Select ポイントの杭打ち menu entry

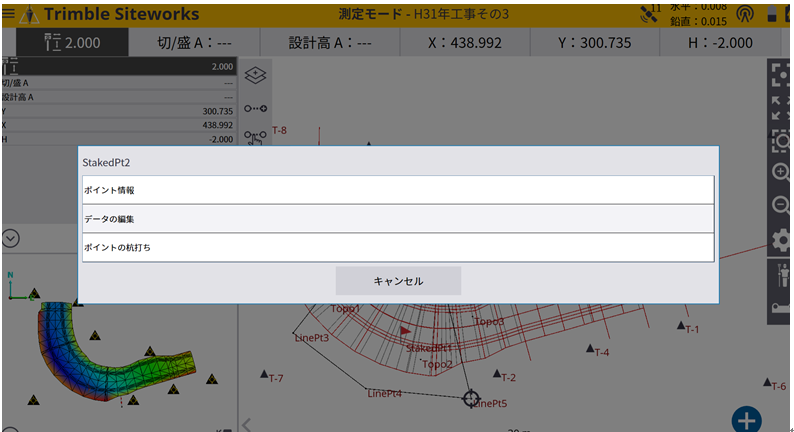click(398, 246)
